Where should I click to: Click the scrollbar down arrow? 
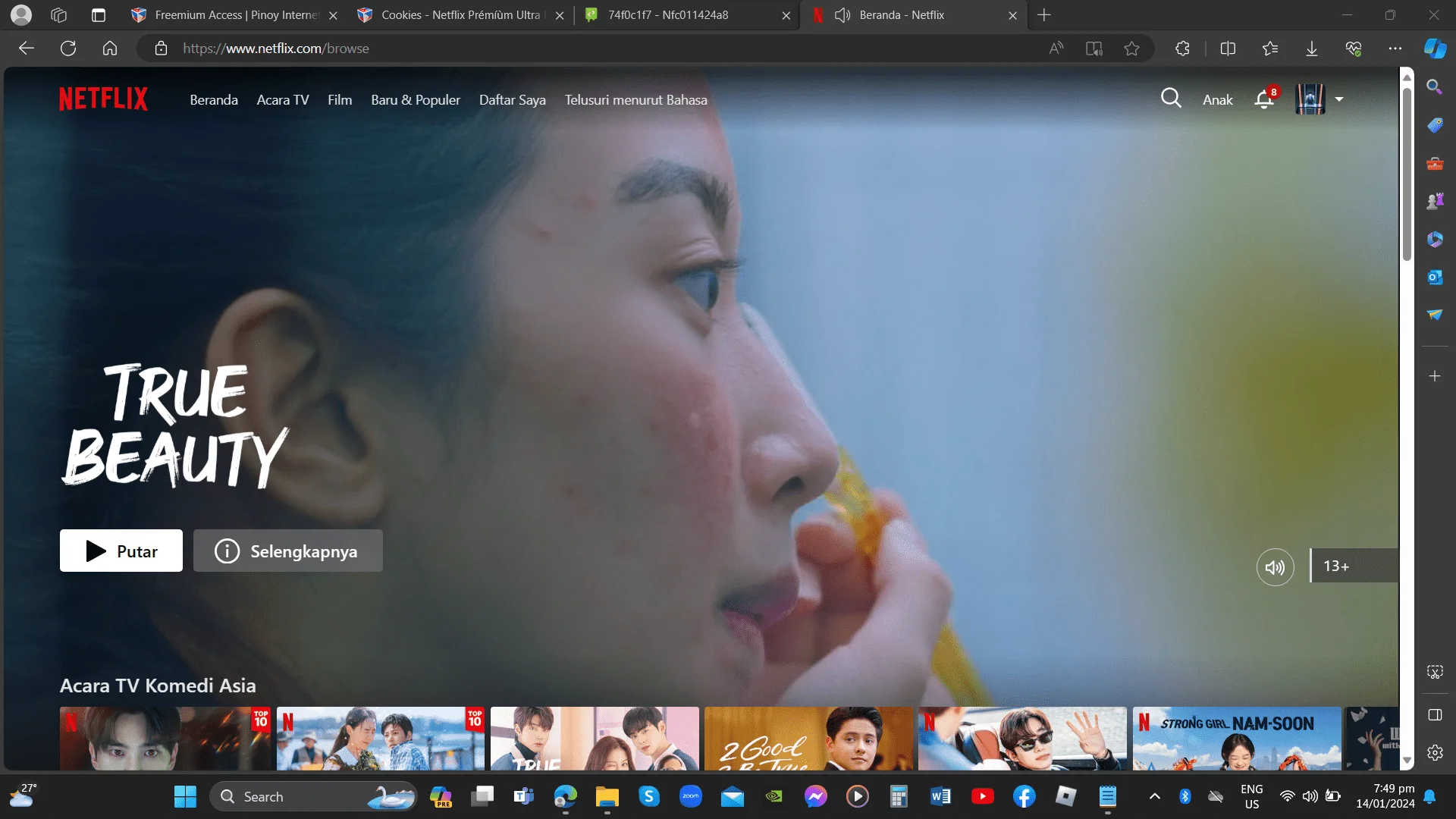[1407, 760]
